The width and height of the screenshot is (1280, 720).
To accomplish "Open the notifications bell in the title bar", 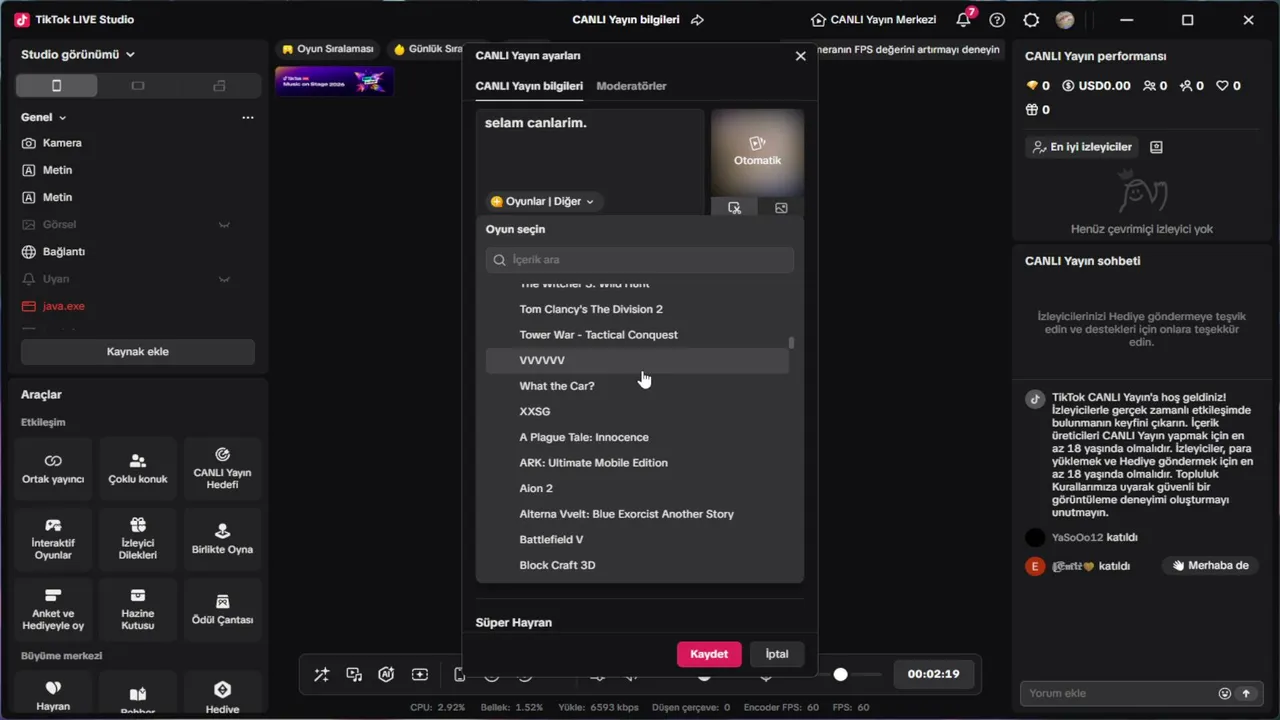I will 964,20.
